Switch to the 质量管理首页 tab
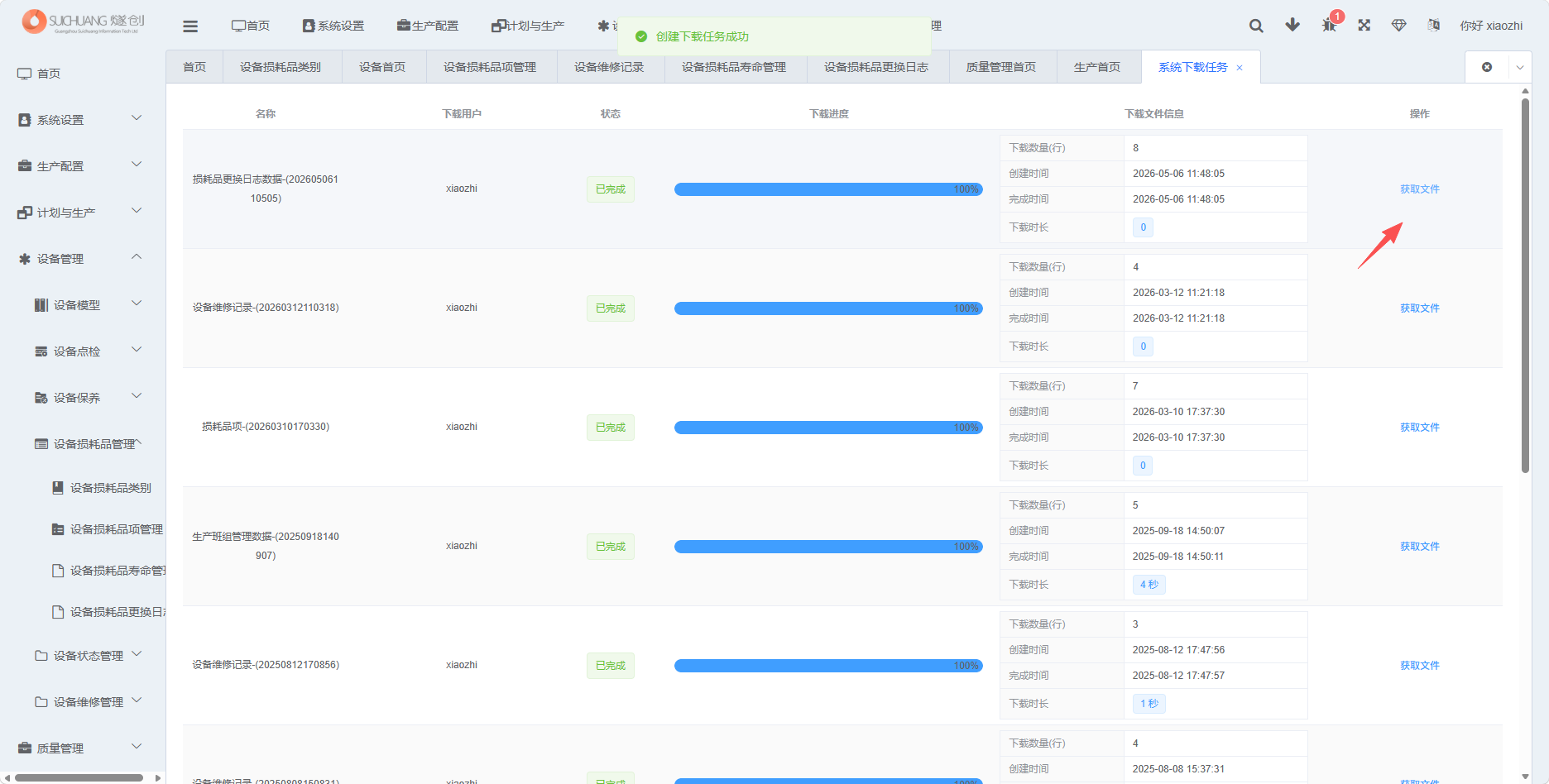 tap(1001, 67)
